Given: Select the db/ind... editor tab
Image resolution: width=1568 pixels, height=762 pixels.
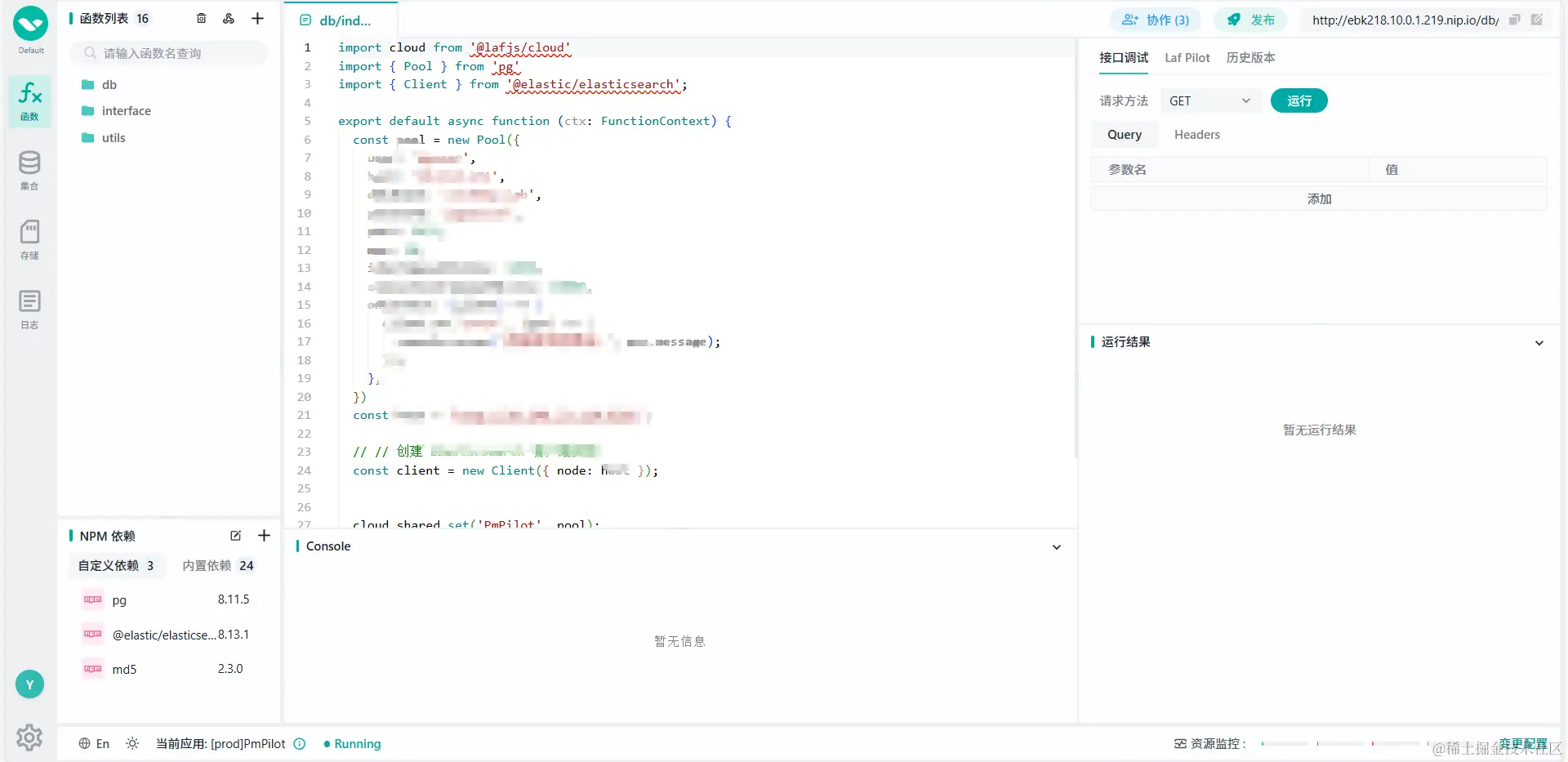Looking at the screenshot, I should coord(341,20).
